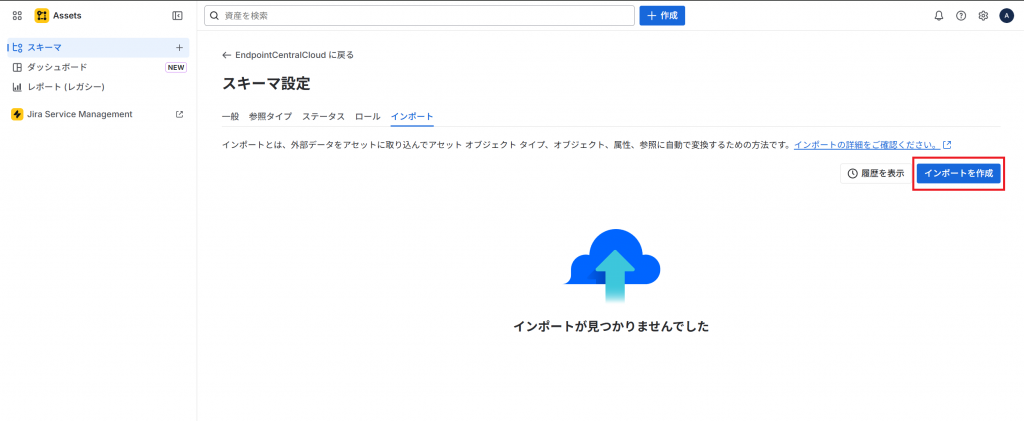Viewport: 1024px width, 421px height.
Task: Click the 履歴を表示 button
Action: (x=876, y=174)
